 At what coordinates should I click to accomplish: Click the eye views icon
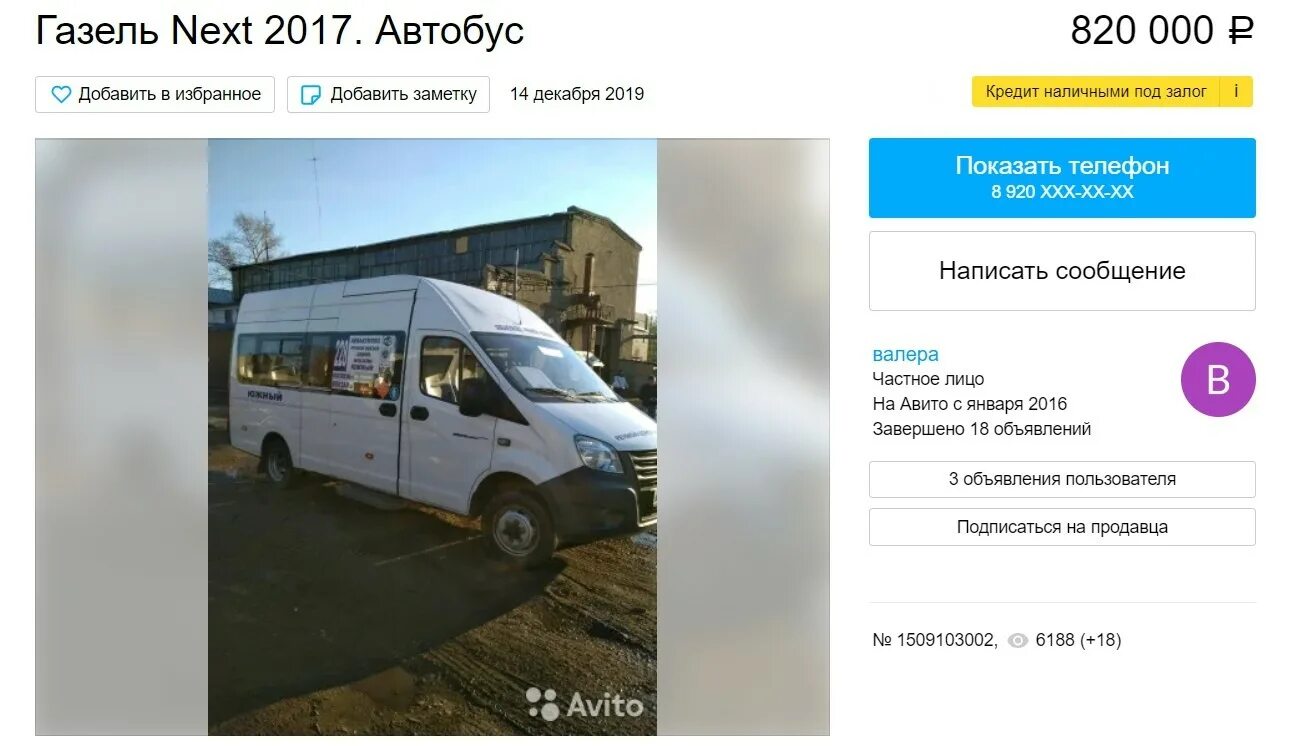[1018, 641]
